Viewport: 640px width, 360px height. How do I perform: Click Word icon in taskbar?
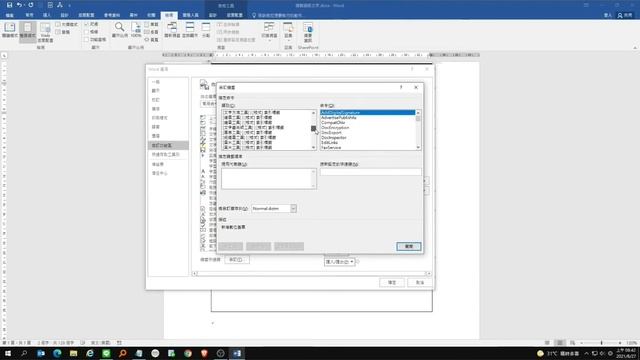237,353
